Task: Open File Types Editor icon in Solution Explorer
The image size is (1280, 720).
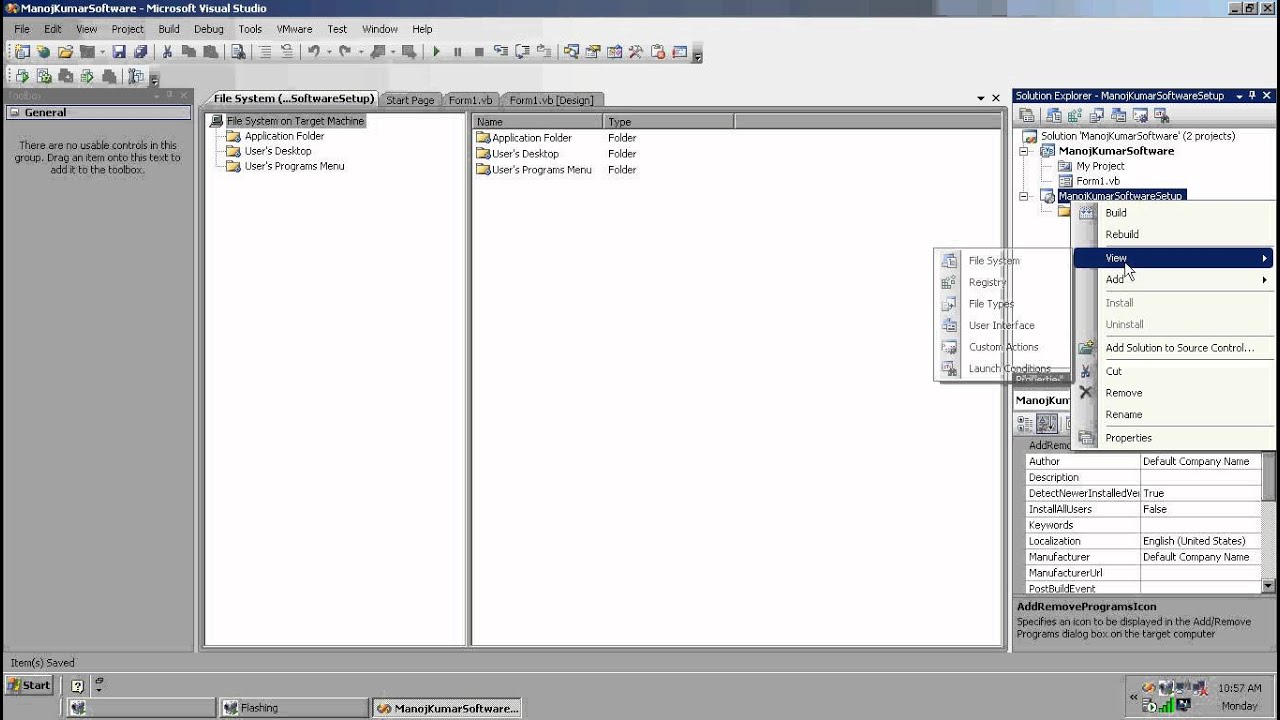Action: [x=1096, y=116]
